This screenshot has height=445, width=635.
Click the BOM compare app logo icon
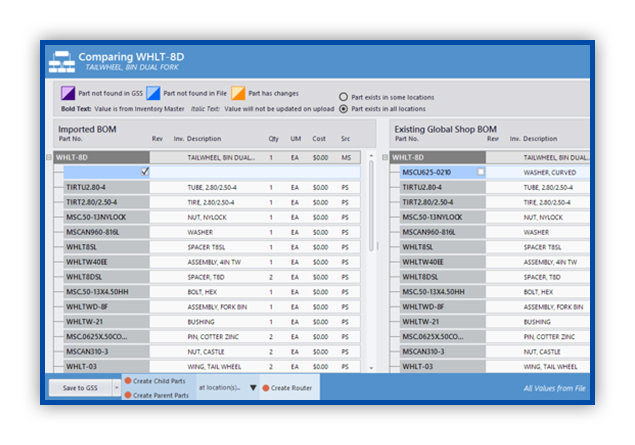[x=62, y=60]
